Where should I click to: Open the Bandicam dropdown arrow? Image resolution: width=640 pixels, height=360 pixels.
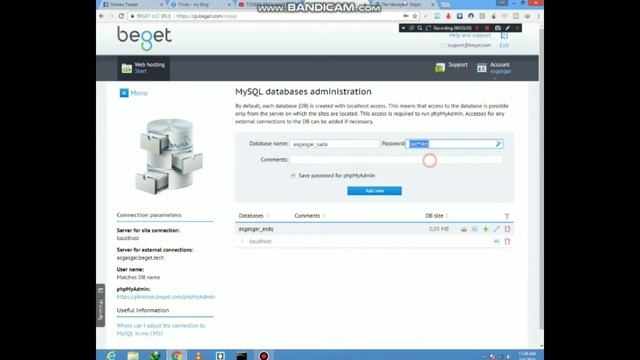pyautogui.click(x=403, y=28)
